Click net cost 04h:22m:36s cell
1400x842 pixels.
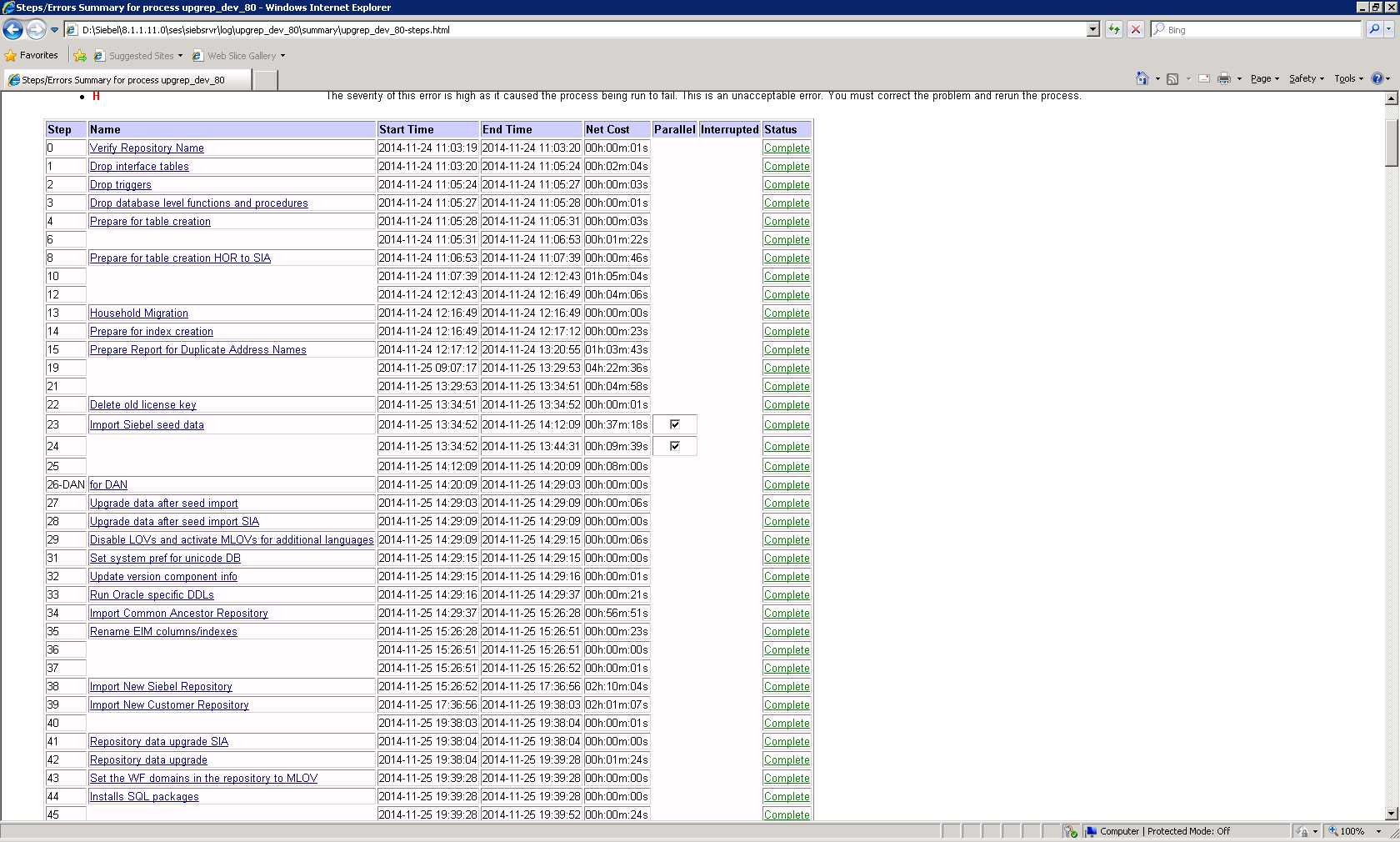[617, 368]
